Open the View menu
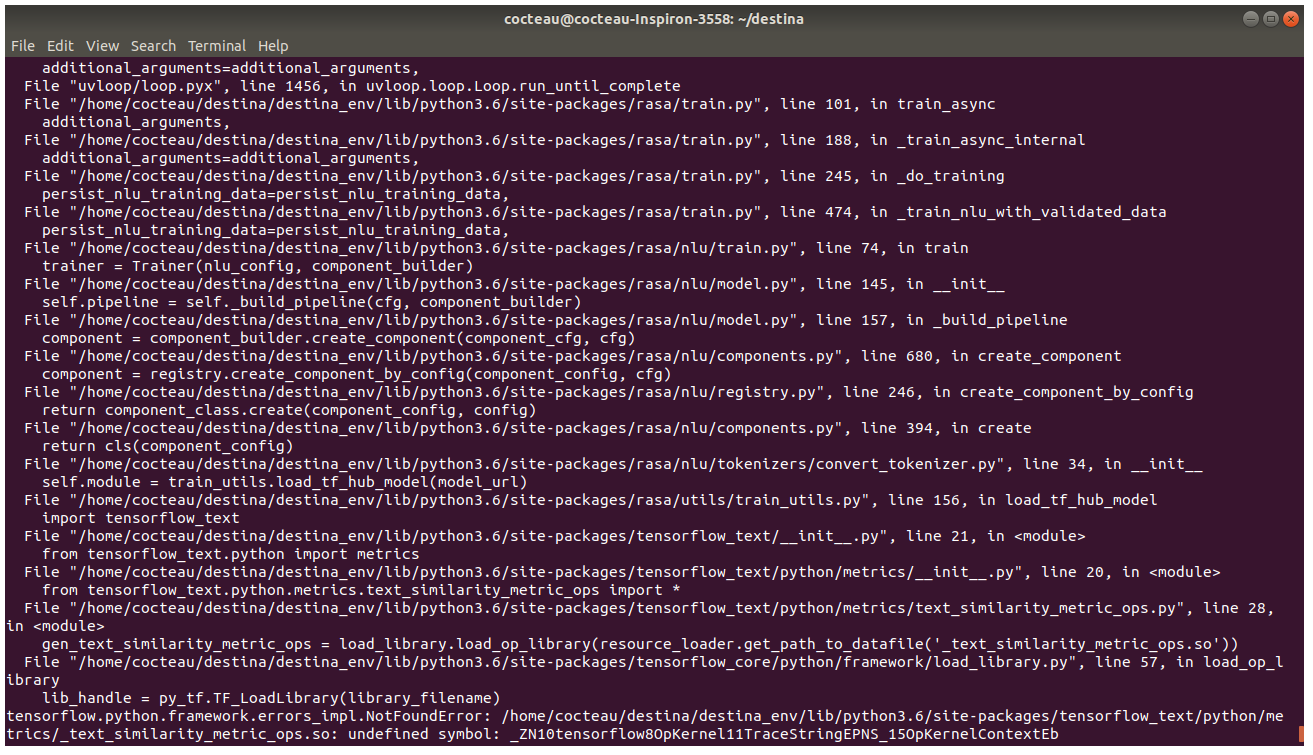This screenshot has width=1313, height=755. click(x=102, y=45)
